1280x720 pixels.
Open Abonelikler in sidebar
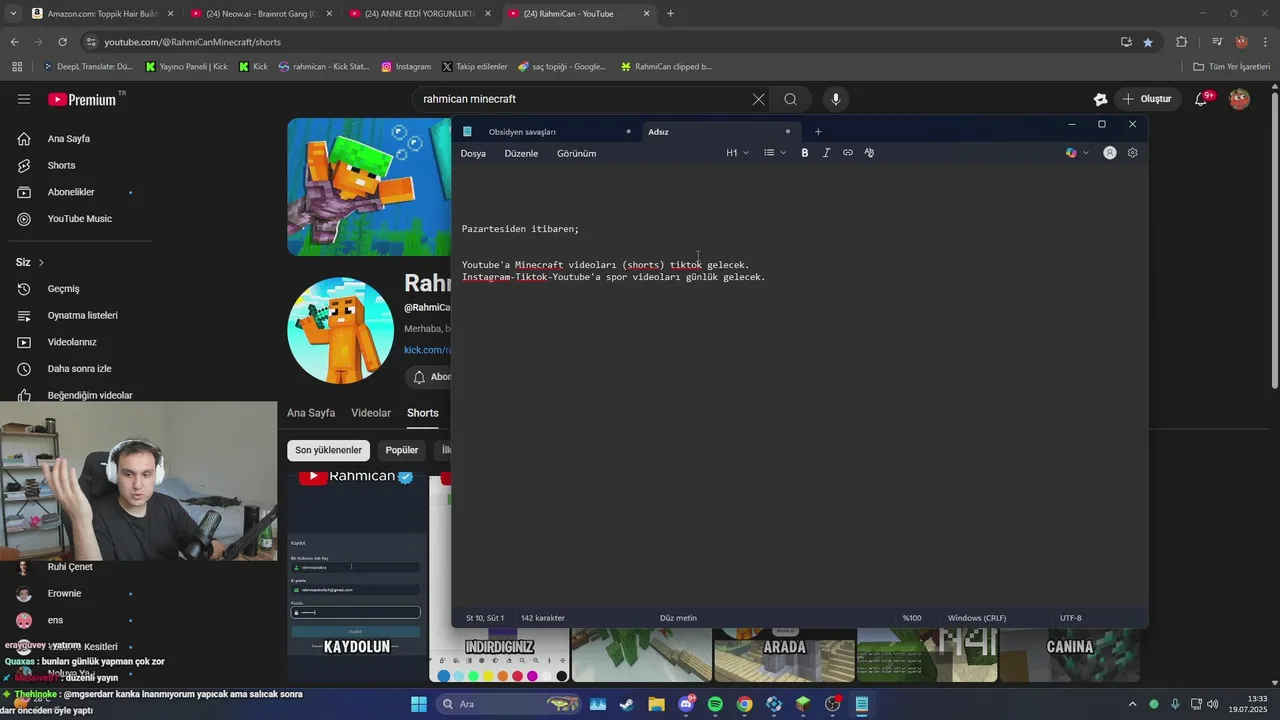coord(70,192)
